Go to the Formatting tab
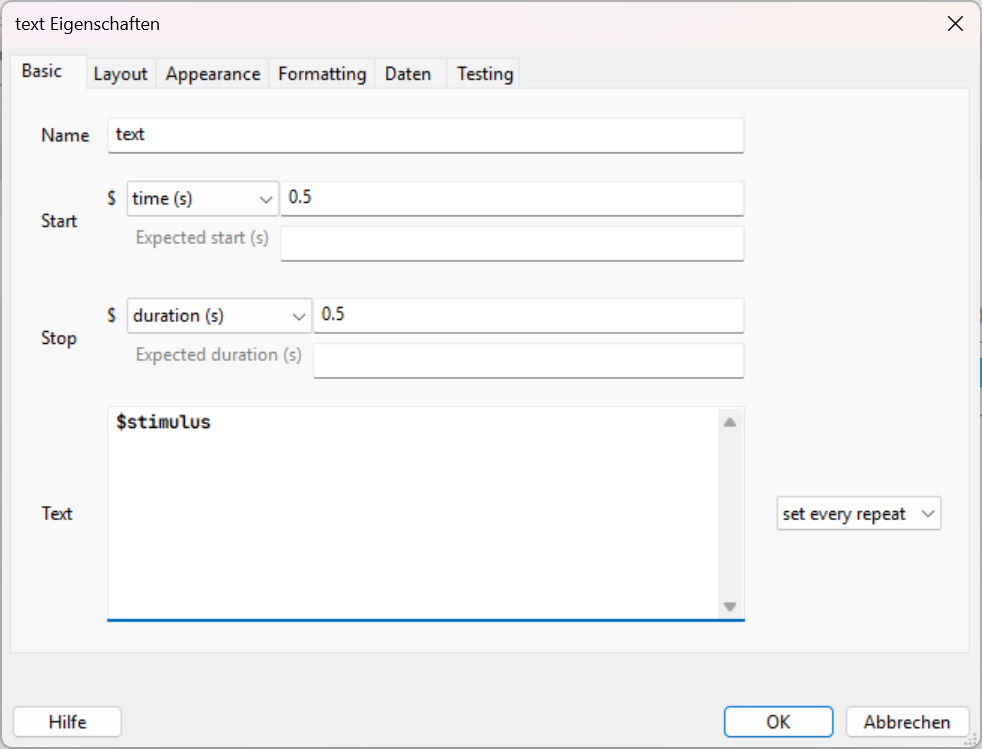 tap(322, 74)
